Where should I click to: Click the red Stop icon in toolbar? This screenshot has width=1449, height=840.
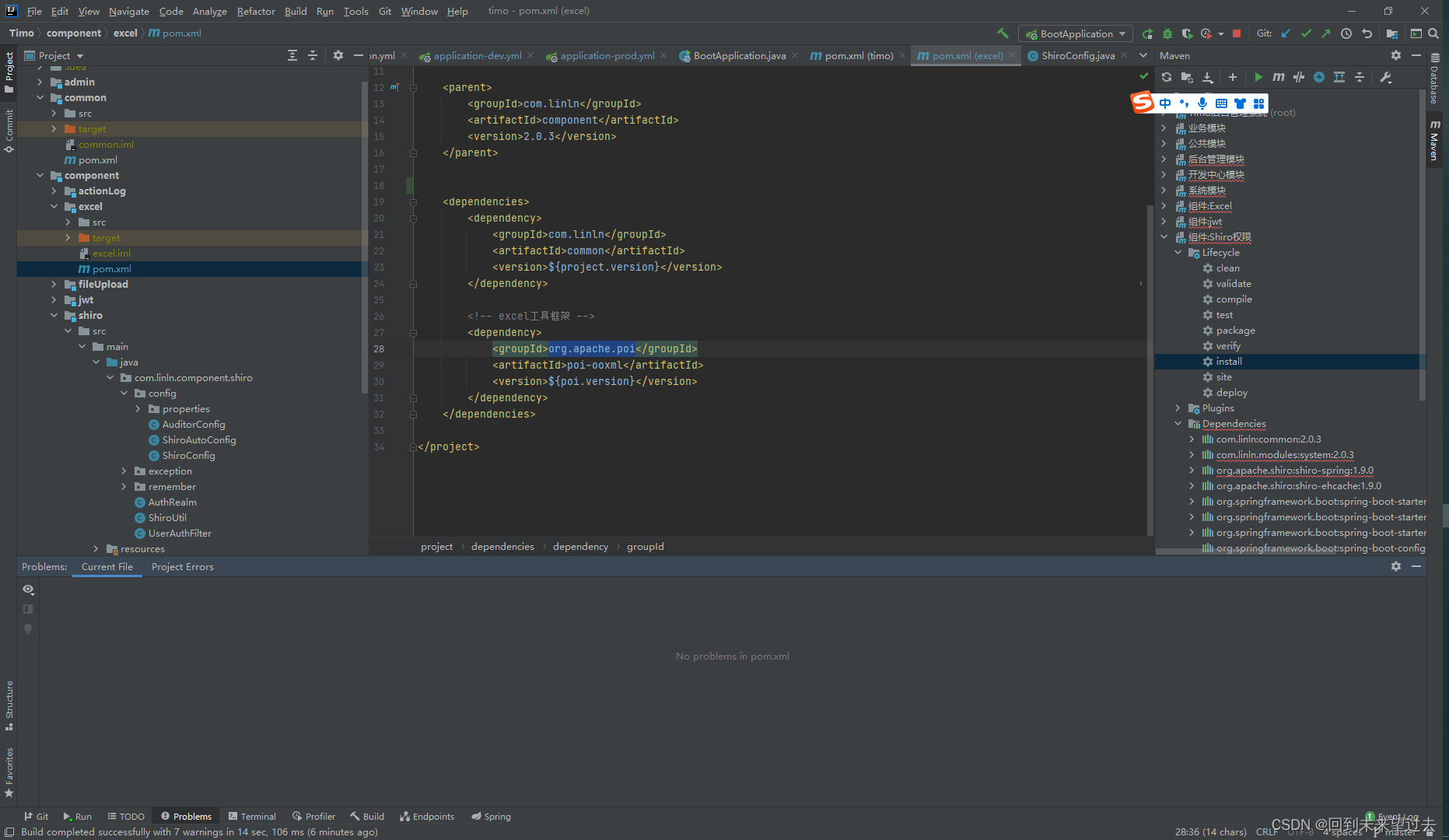(1236, 33)
